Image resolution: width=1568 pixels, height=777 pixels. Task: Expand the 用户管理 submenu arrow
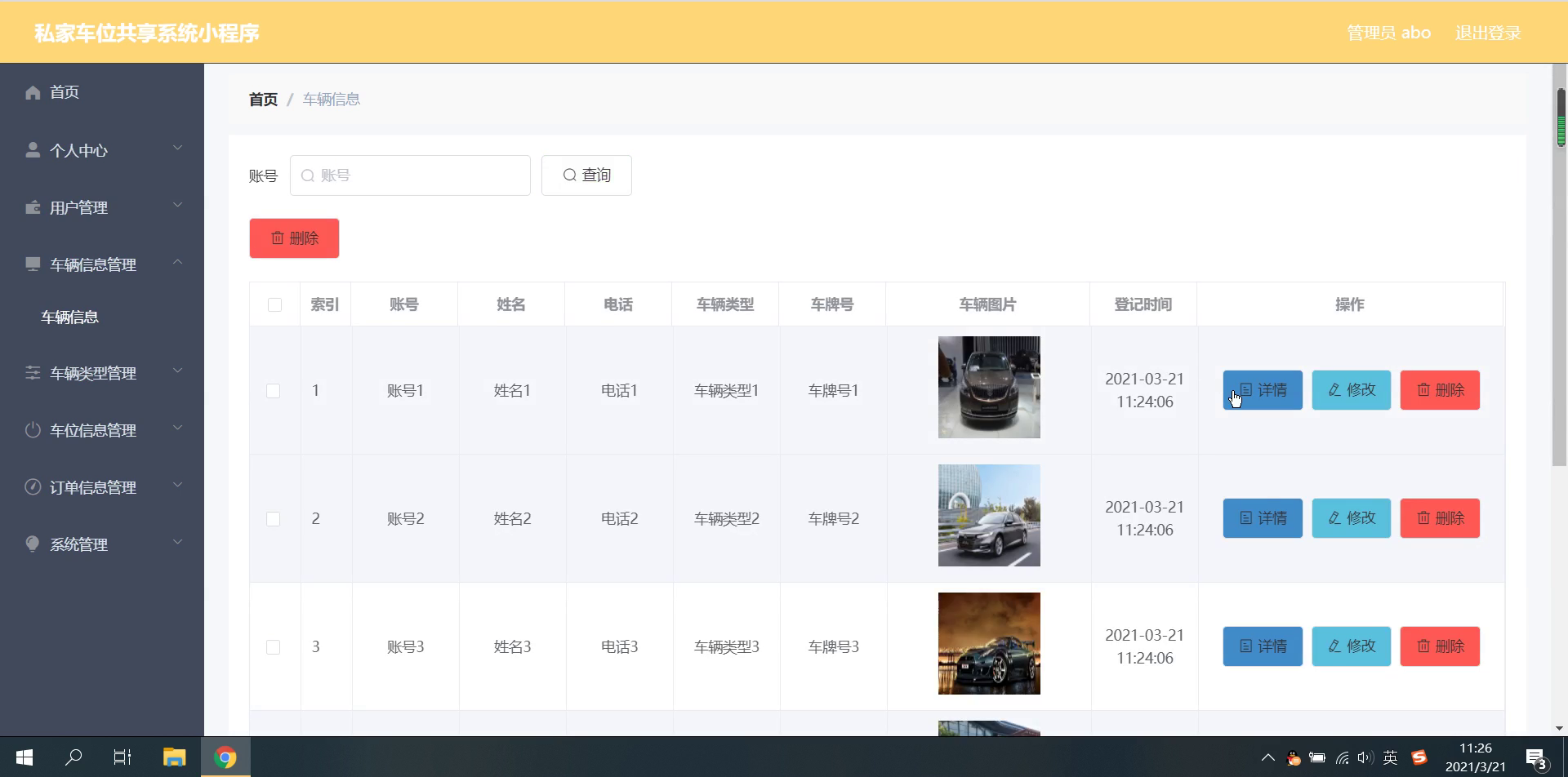click(x=177, y=205)
